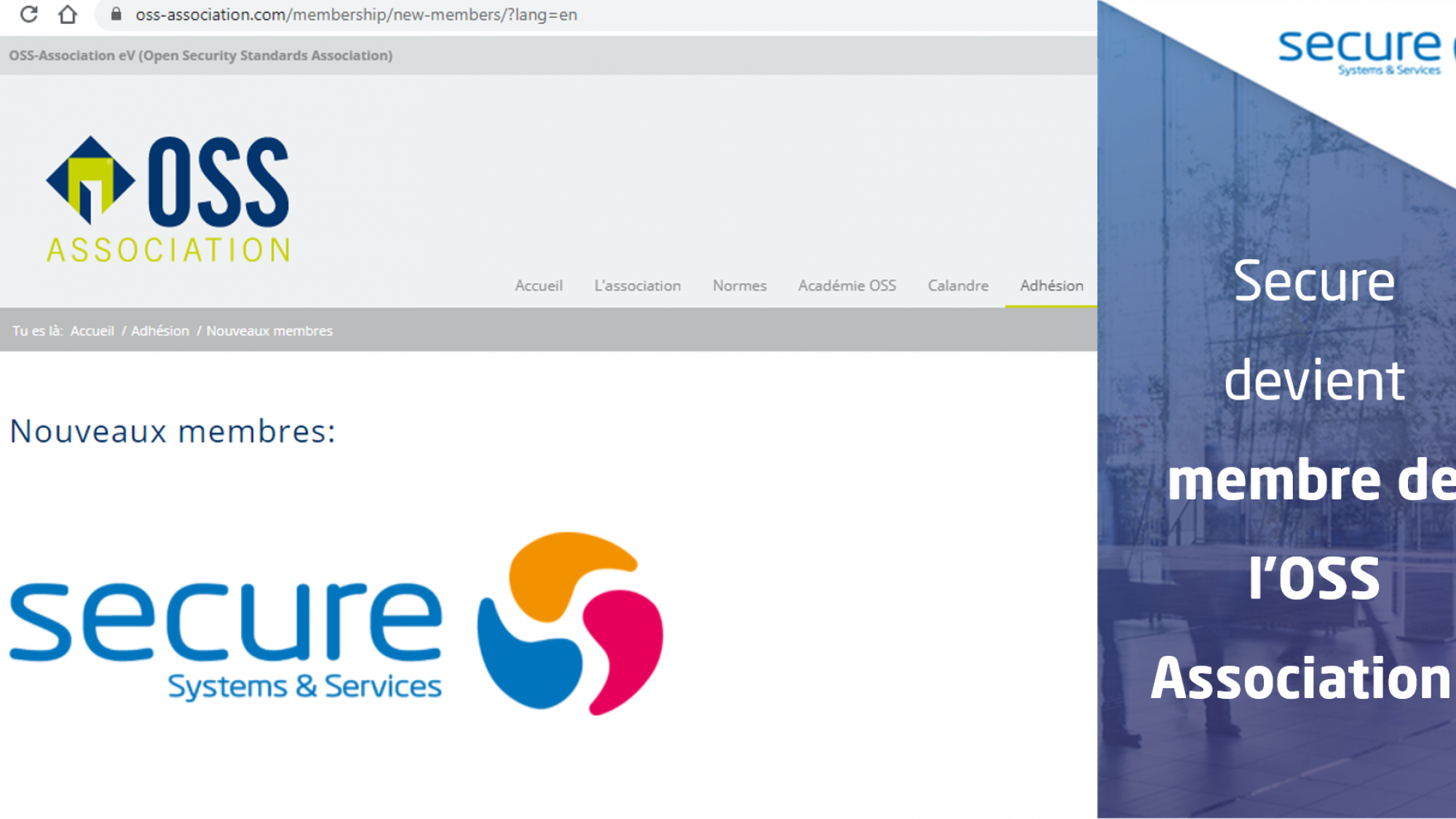1456x819 pixels.
Task: Click the browser reload icon
Action: [x=28, y=14]
